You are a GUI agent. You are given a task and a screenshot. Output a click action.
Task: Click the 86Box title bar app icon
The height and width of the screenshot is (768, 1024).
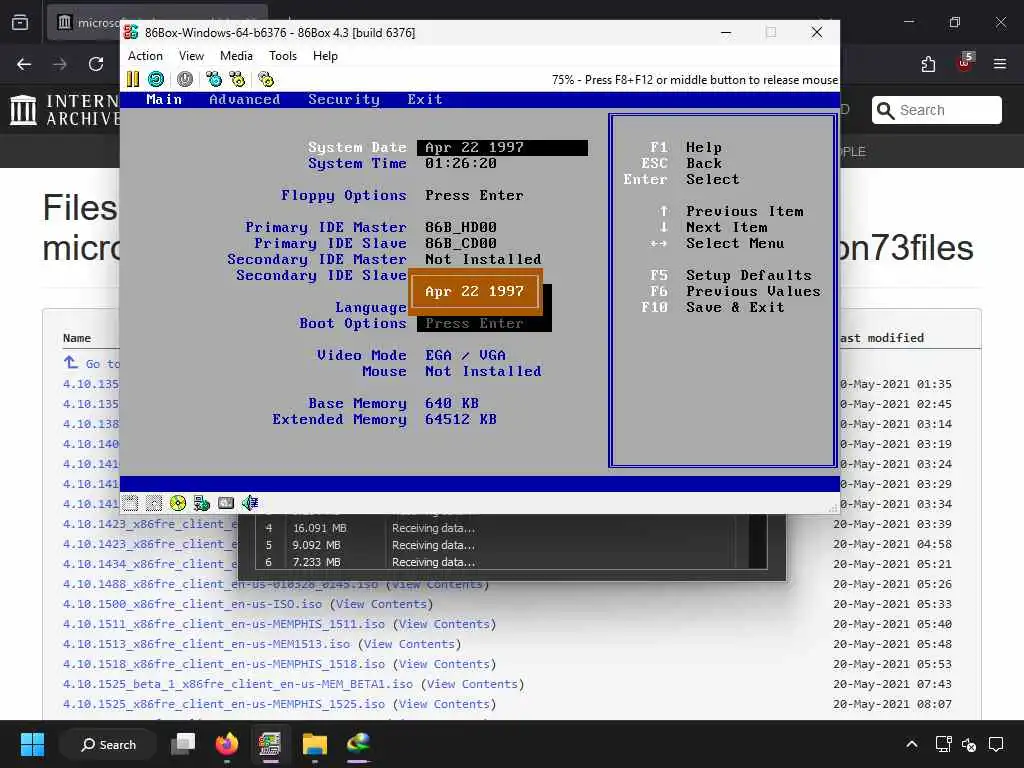131,33
